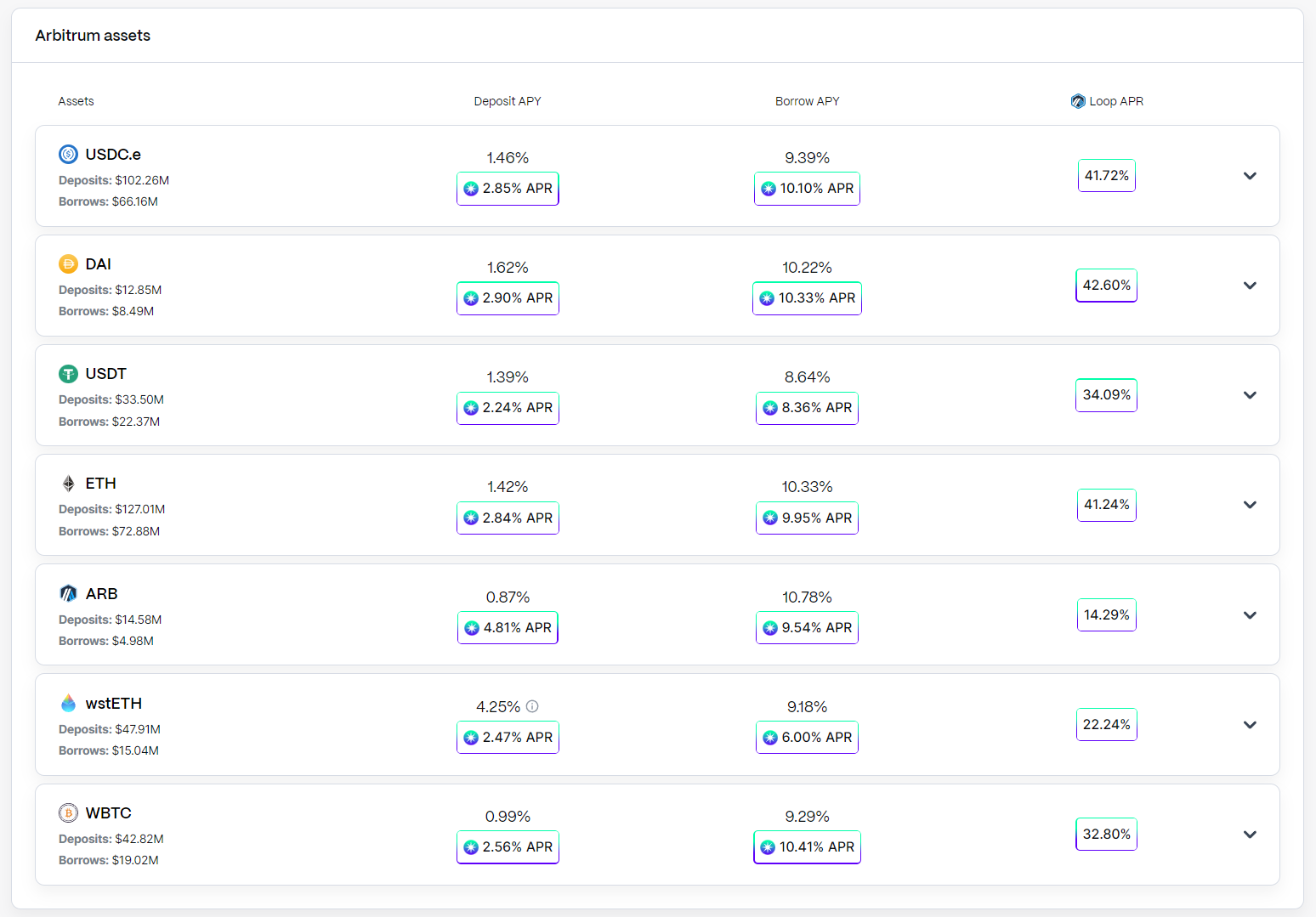This screenshot has height=917, width=1316.
Task: Expand the ARB asset row
Action: [1250, 615]
